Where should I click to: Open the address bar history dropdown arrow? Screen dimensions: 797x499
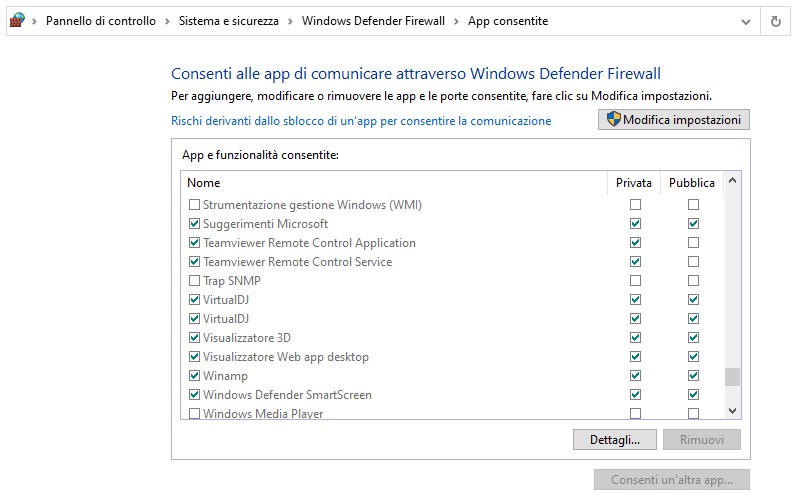(745, 21)
